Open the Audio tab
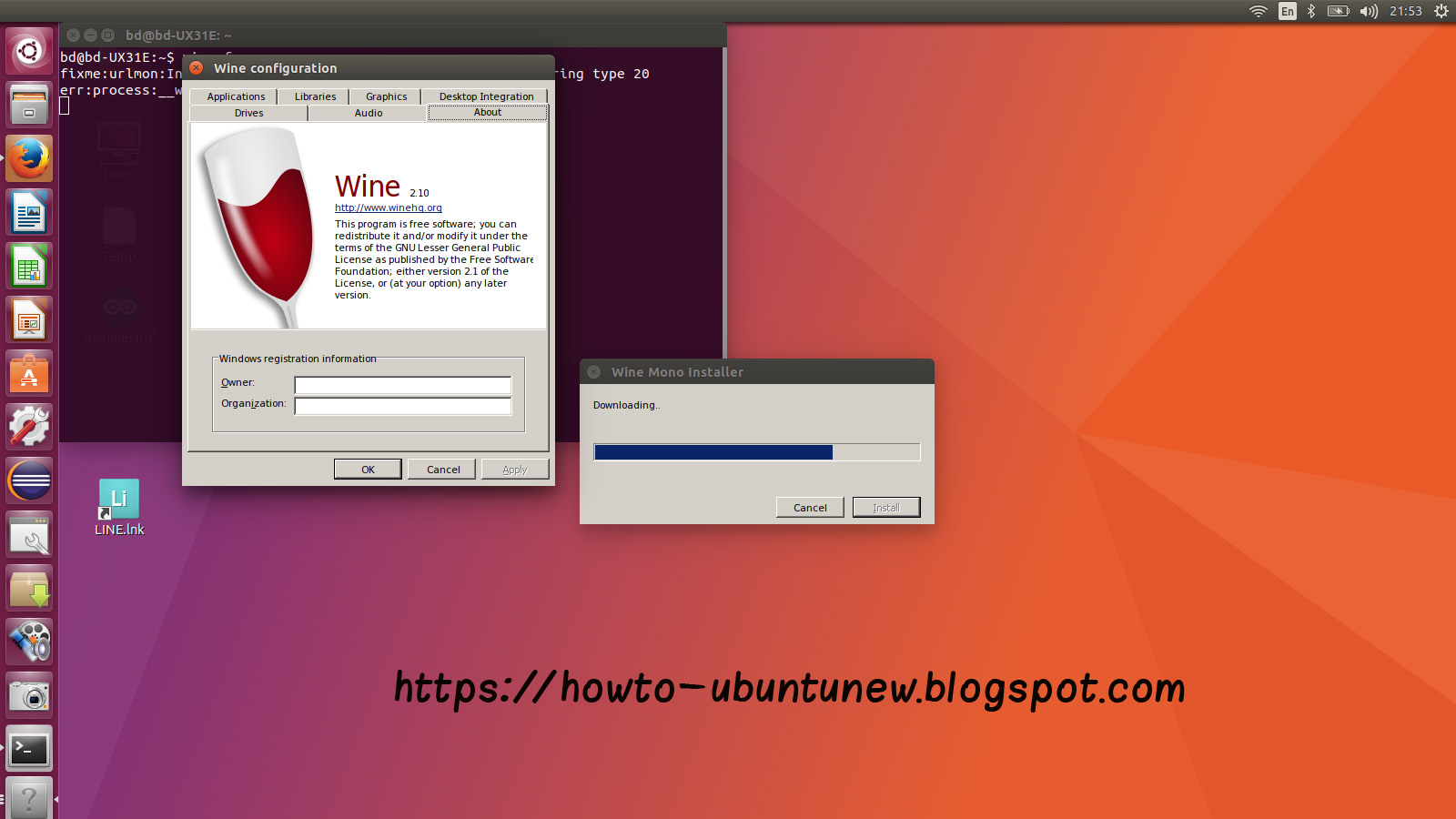 tap(368, 113)
